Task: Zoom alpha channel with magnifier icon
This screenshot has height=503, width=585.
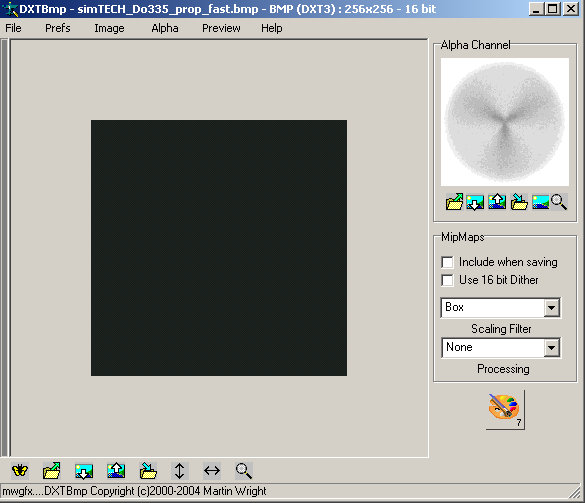Action: [x=559, y=202]
